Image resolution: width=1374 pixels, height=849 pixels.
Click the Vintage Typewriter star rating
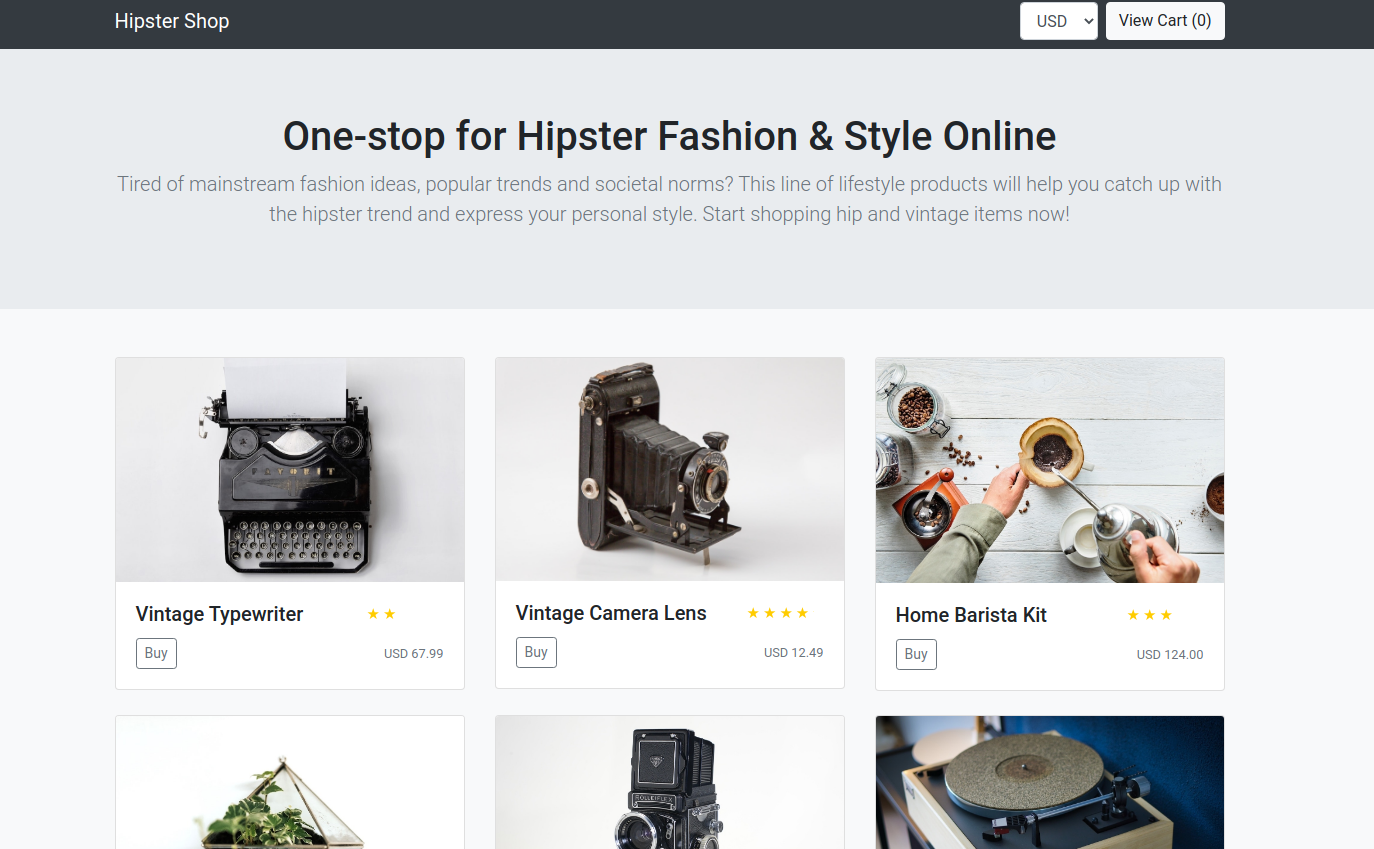(382, 614)
